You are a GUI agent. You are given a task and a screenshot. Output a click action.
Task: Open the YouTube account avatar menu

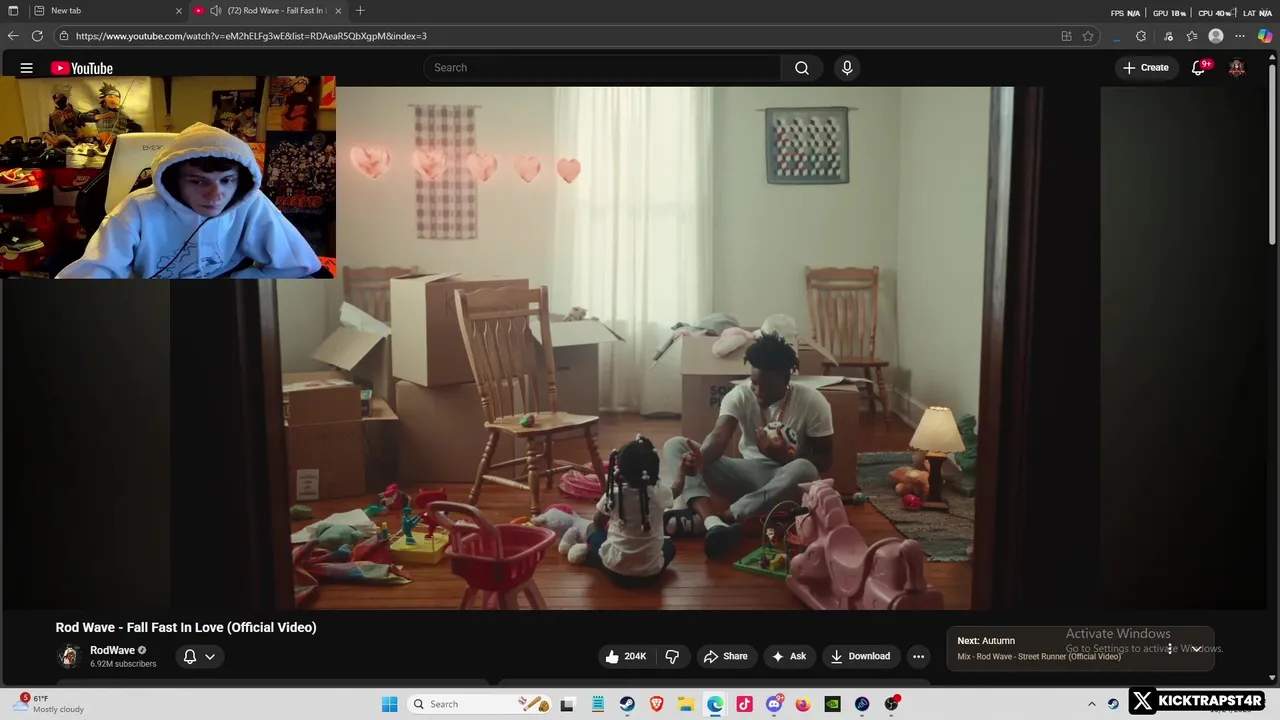coord(1237,67)
